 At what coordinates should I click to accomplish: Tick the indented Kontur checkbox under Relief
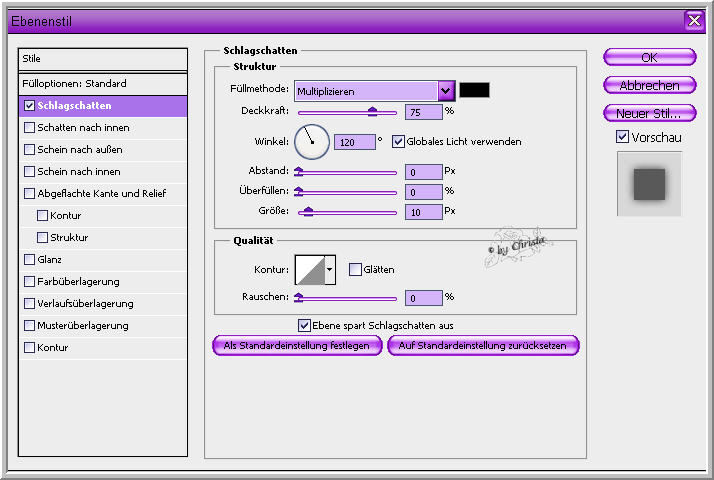tap(42, 215)
